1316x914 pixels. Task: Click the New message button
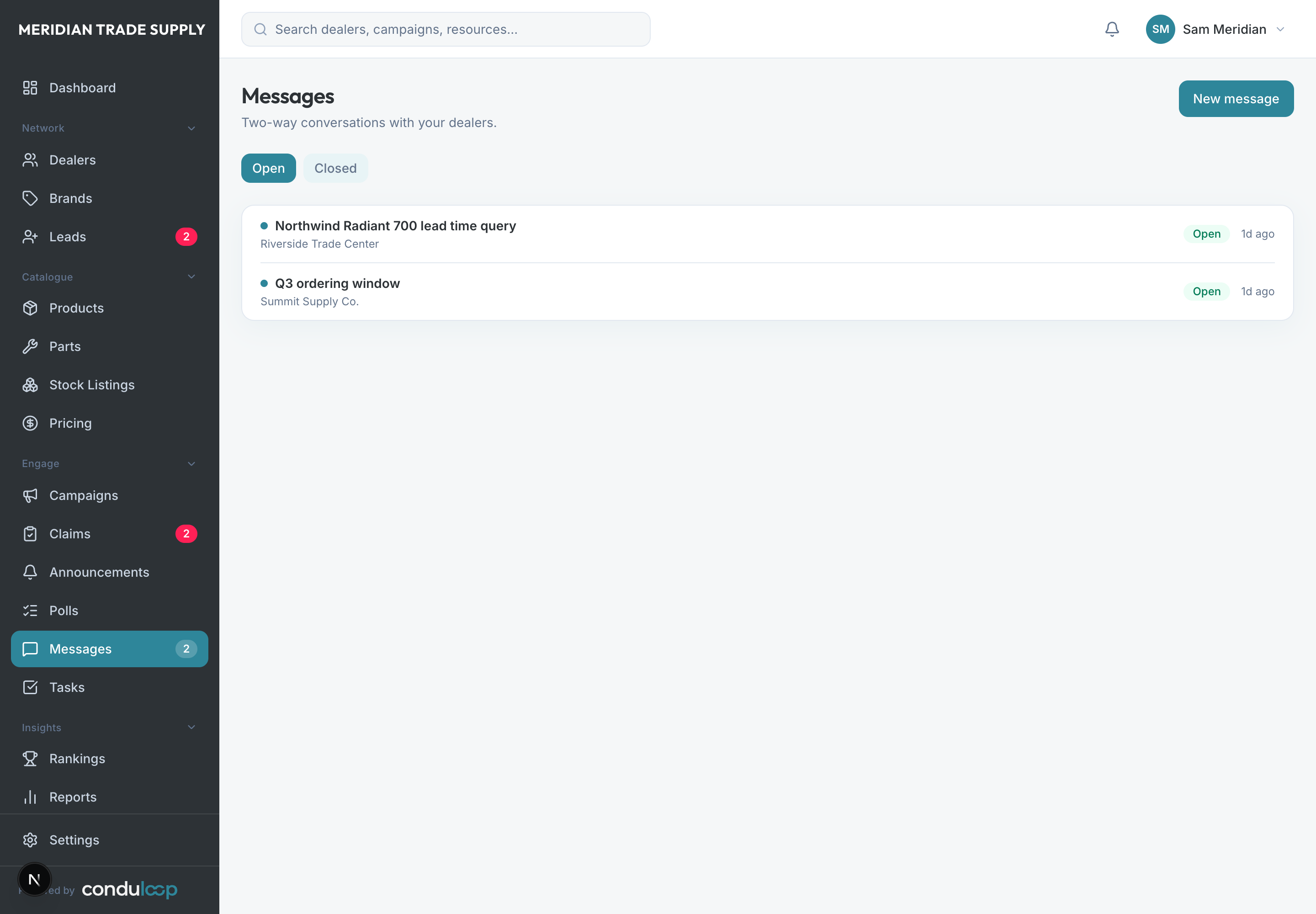tap(1236, 99)
